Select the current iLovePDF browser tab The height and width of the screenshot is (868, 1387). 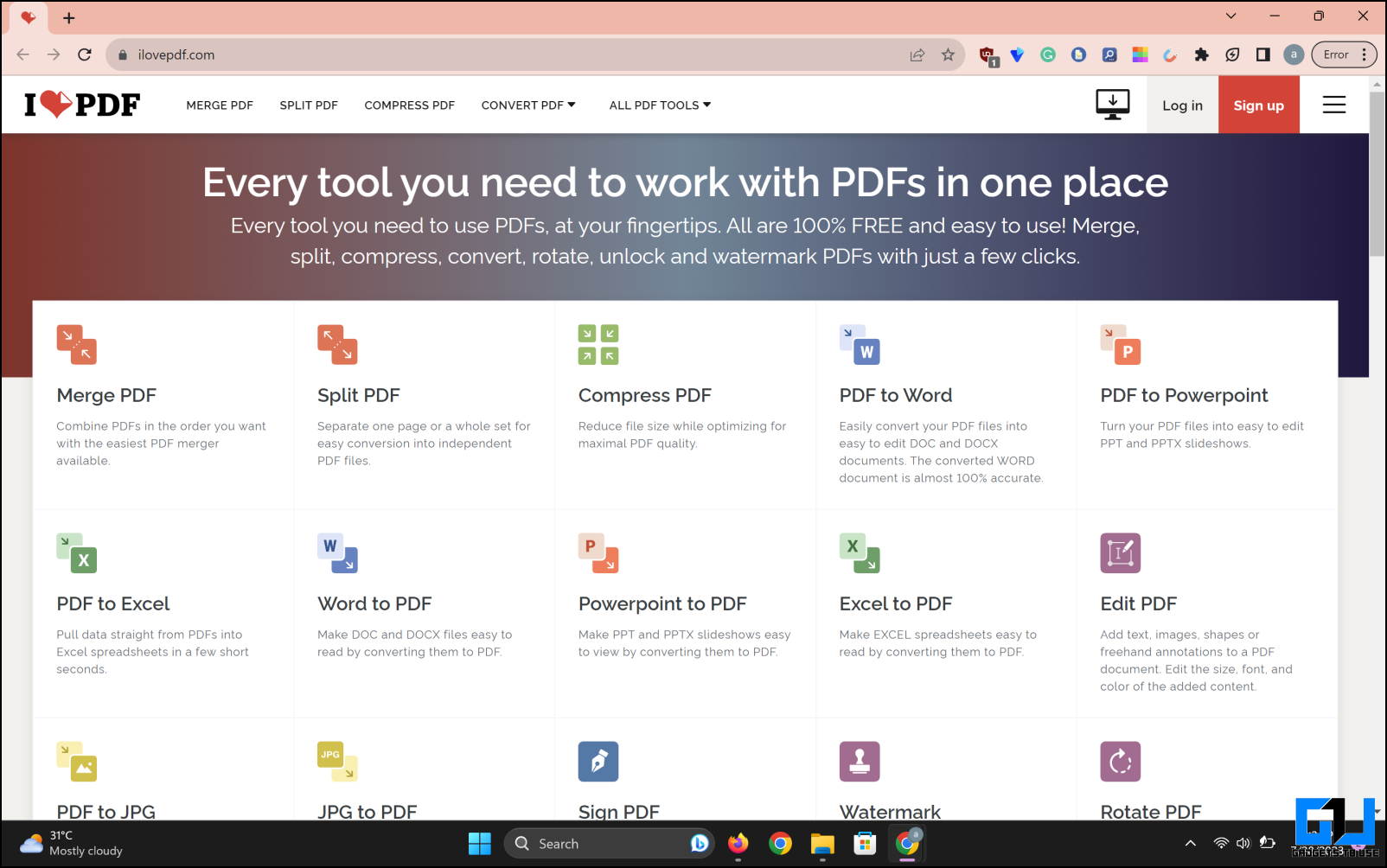(29, 17)
